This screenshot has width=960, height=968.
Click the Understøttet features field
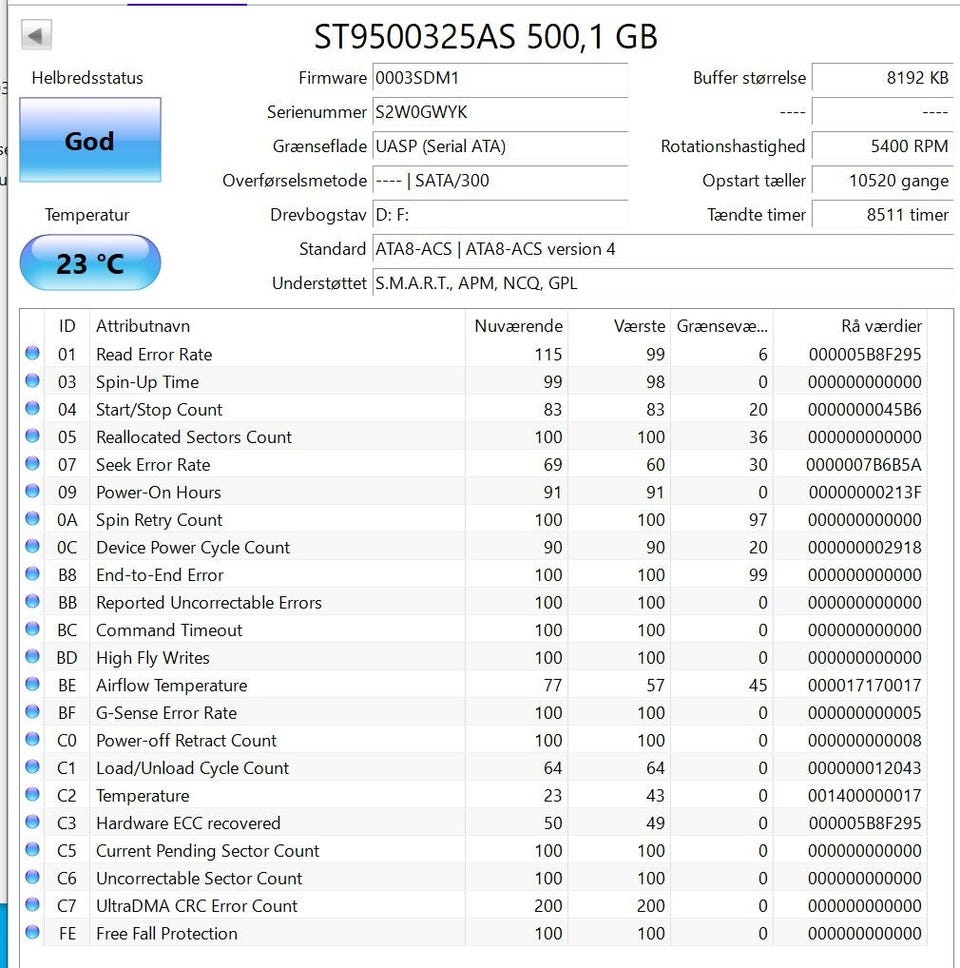(660, 283)
